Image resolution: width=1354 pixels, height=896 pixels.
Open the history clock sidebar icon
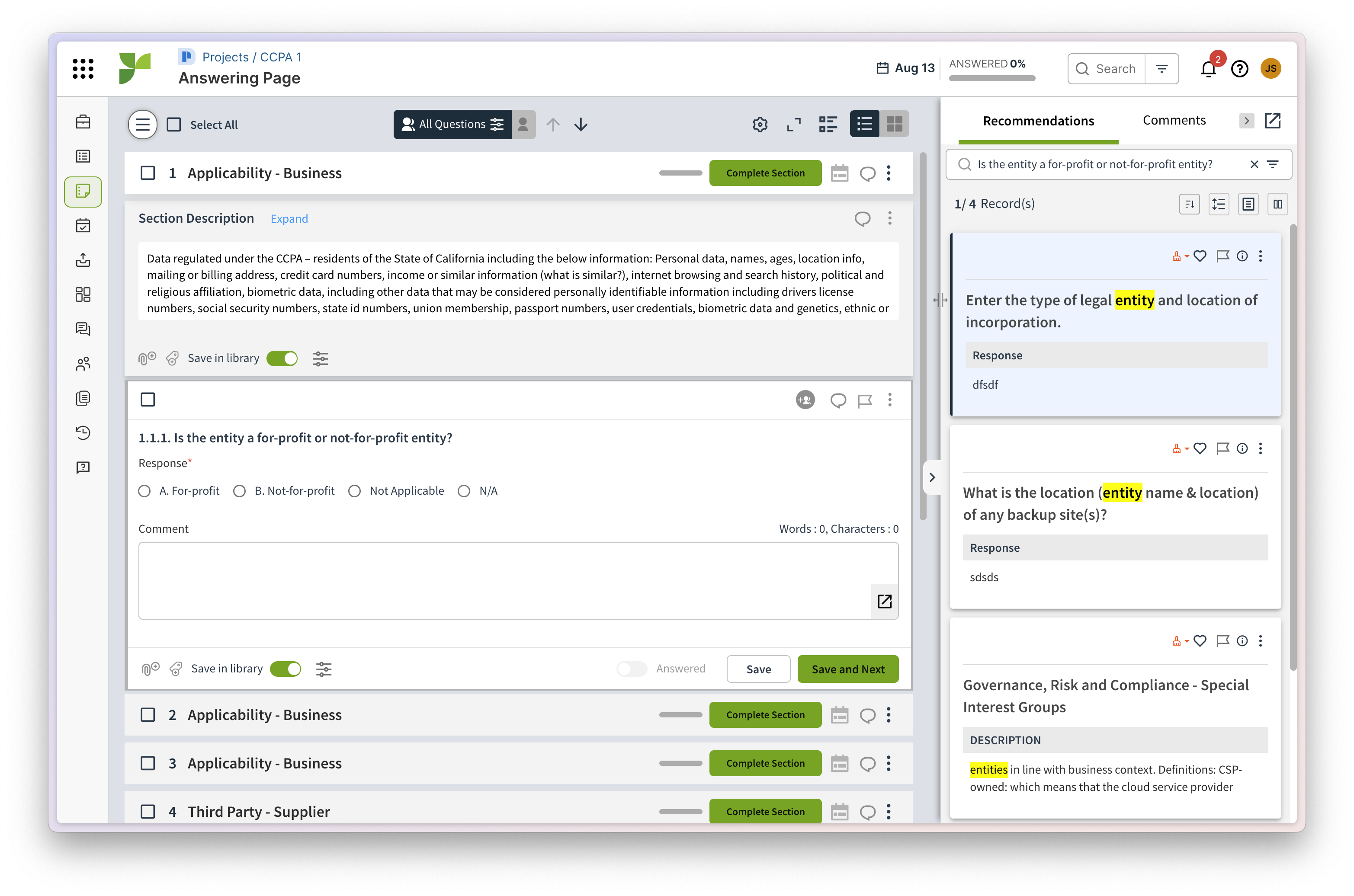(83, 433)
